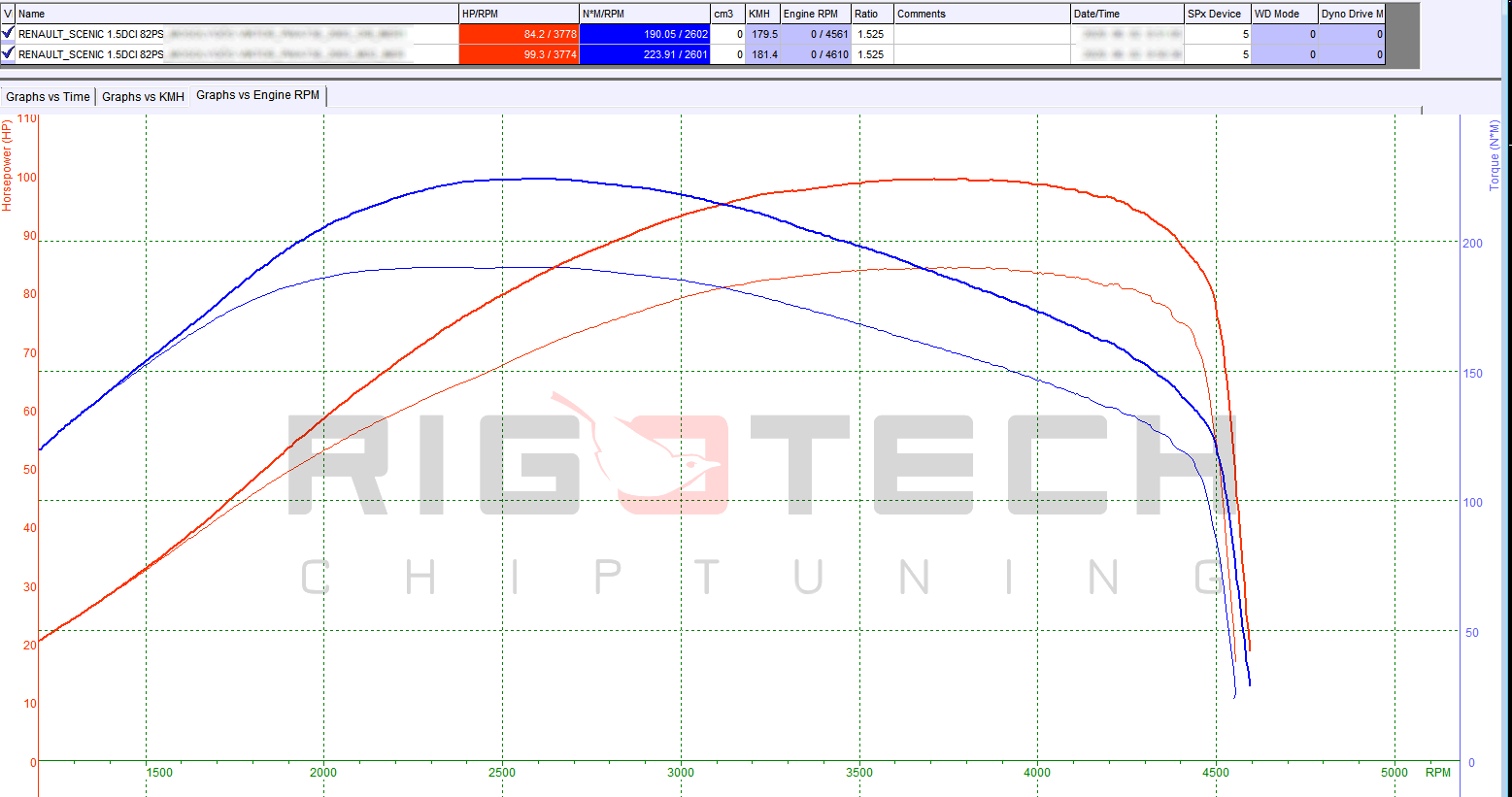Click the 0 / 4610 Engine RPM cell
This screenshot has width=1512, height=797.
(816, 54)
